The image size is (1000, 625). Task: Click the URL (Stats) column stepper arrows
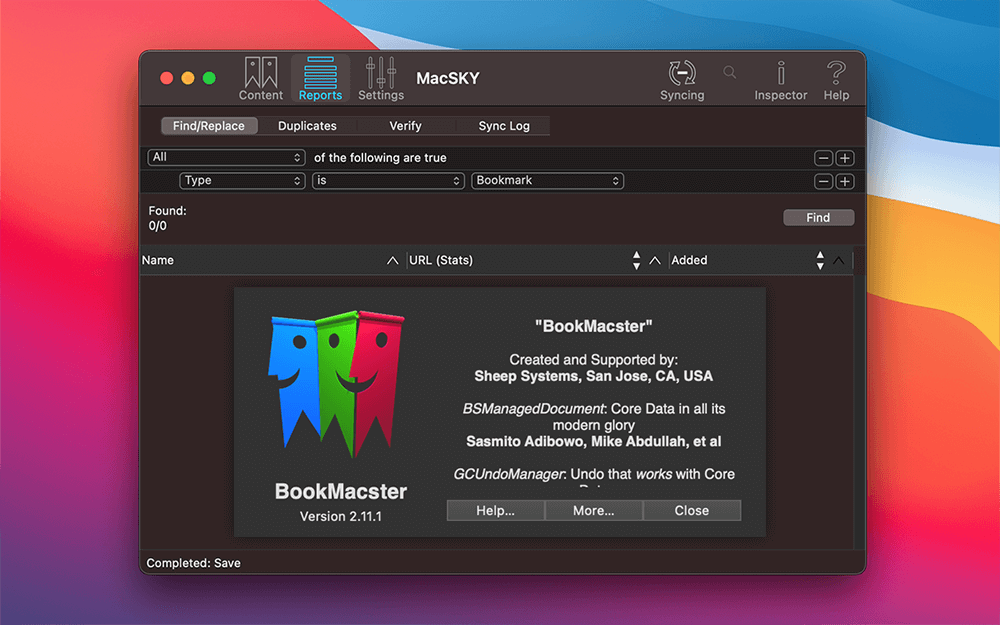tap(636, 260)
